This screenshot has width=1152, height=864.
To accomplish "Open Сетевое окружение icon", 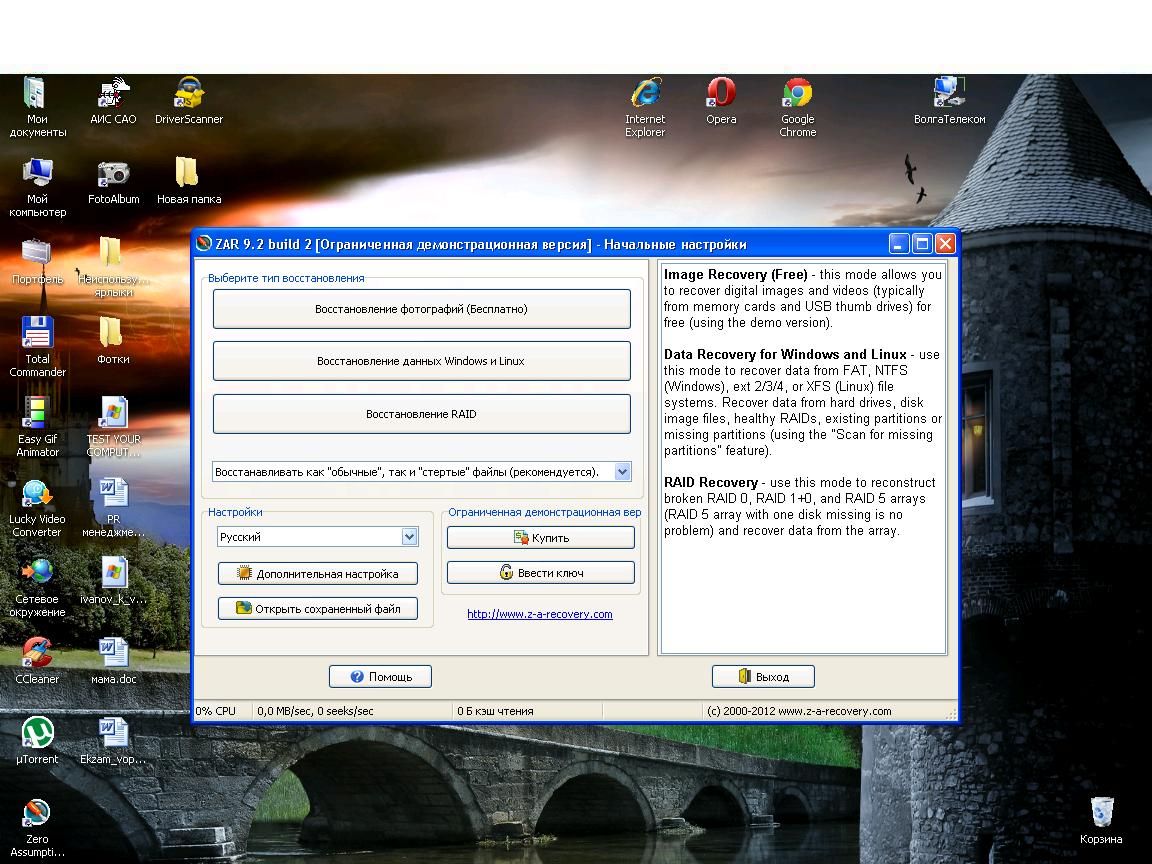I will click(x=37, y=587).
